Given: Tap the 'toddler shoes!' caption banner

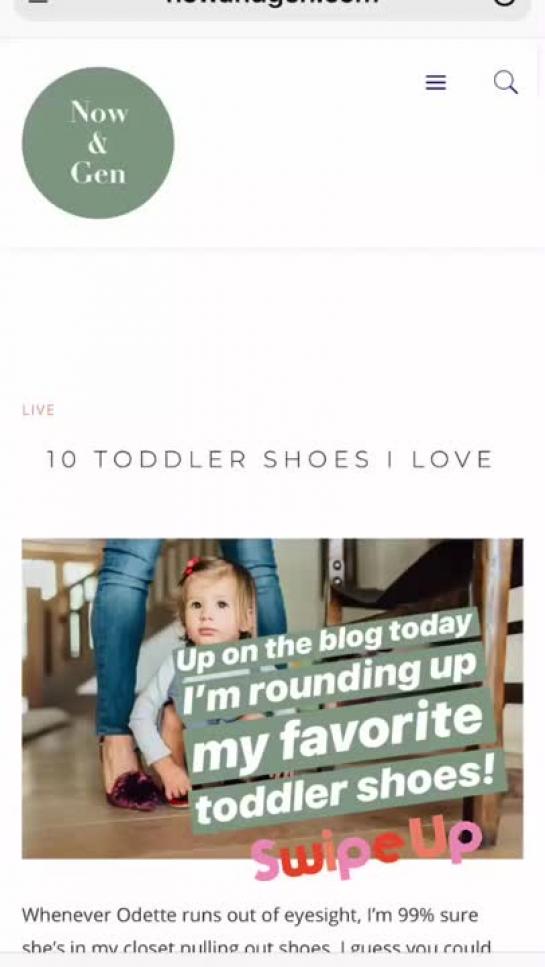Looking at the screenshot, I should click(347, 791).
